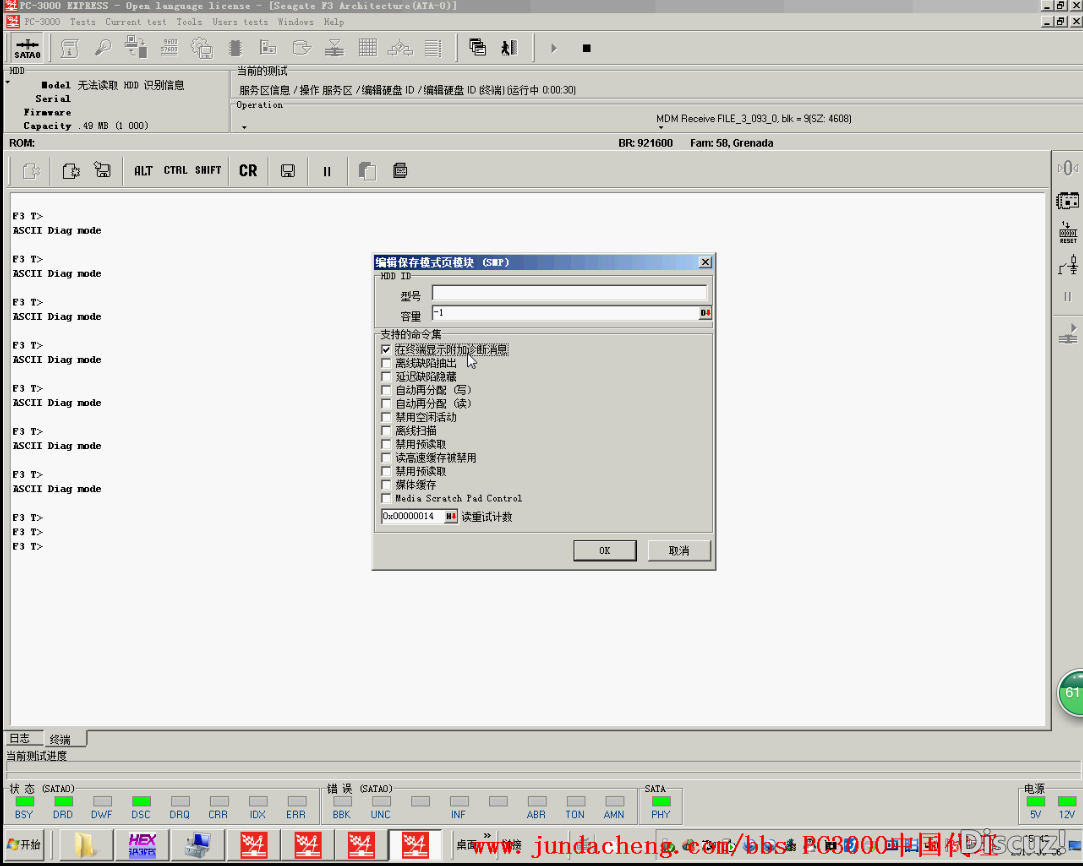Image resolution: width=1083 pixels, height=866 pixels.
Task: Click the floppy disk save icon
Action: pos(288,171)
